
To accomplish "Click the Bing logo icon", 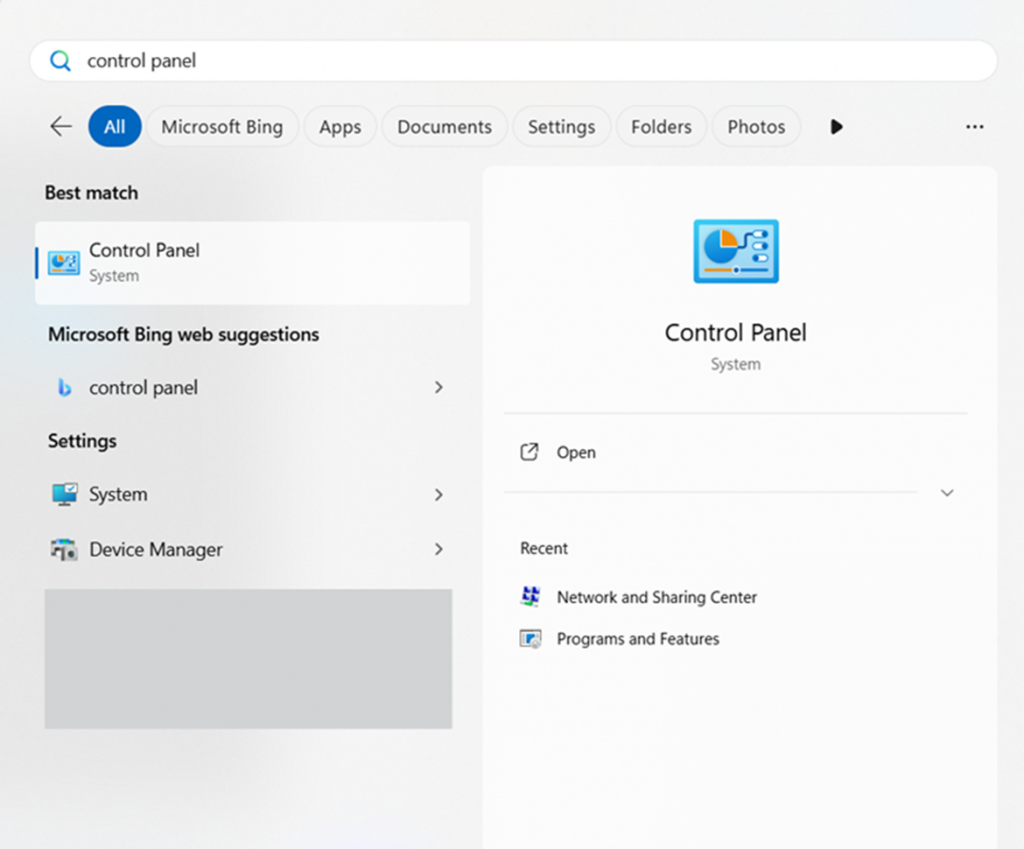I will click(64, 387).
